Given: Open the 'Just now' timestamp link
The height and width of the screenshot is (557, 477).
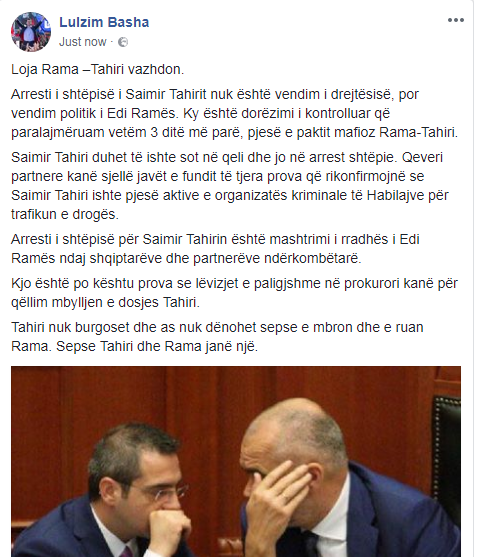Looking at the screenshot, I should click(83, 42).
